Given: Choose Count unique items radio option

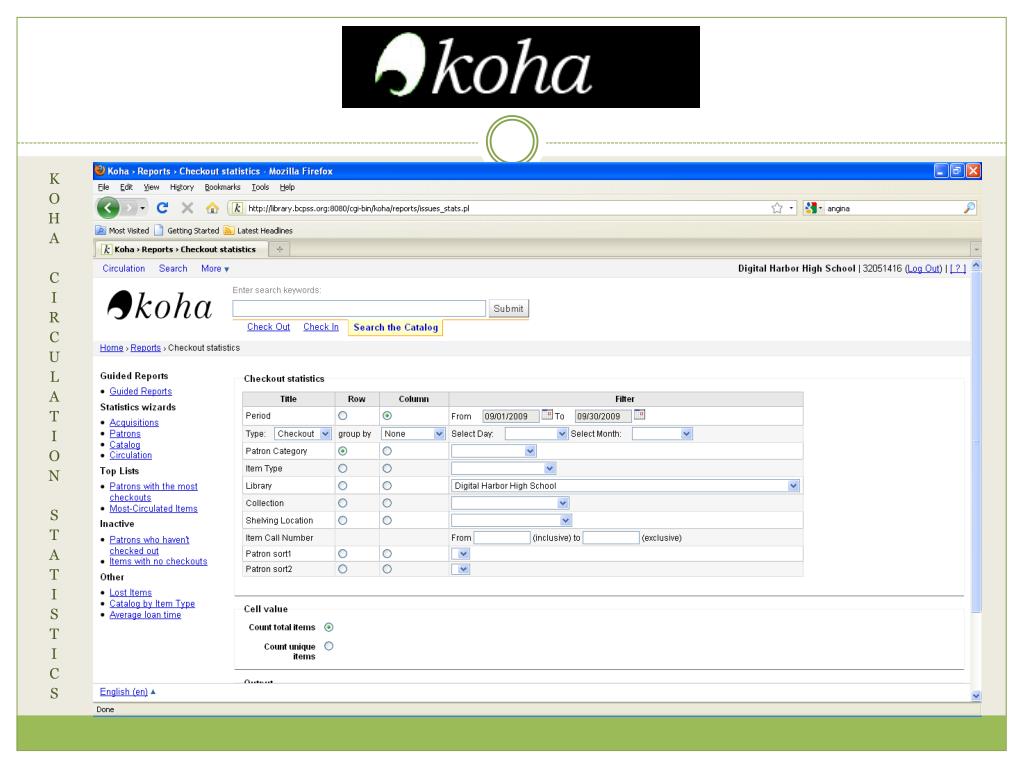Looking at the screenshot, I should click(329, 646).
